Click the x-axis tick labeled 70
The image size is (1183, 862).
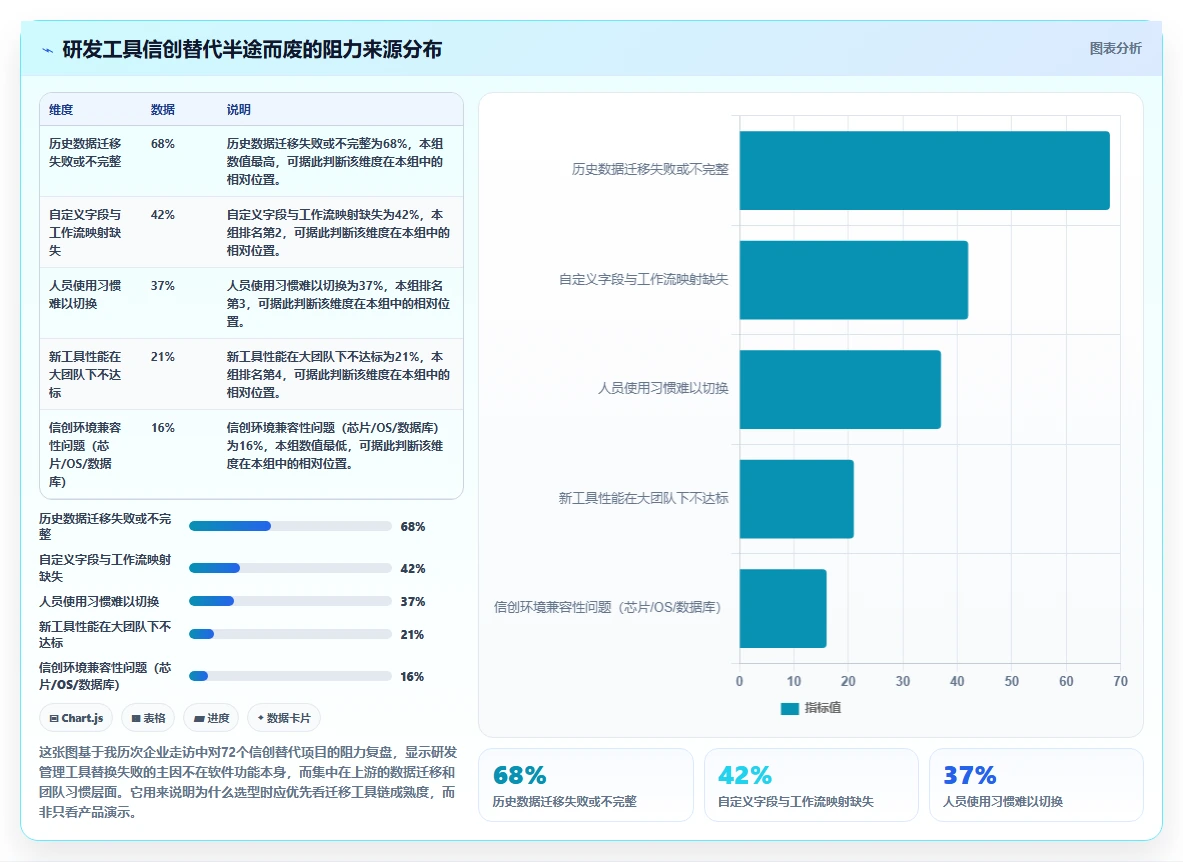(1120, 681)
